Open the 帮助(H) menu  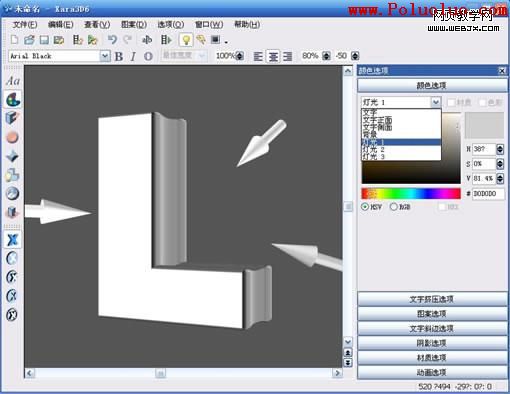click(x=247, y=24)
